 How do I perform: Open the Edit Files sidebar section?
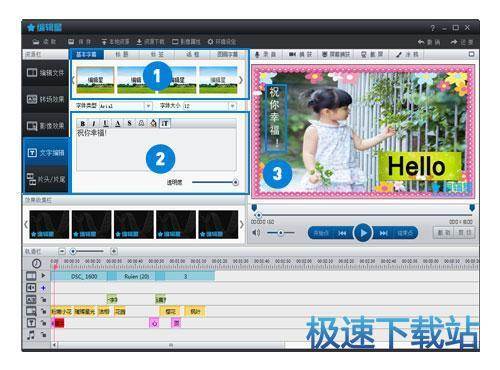46,73
